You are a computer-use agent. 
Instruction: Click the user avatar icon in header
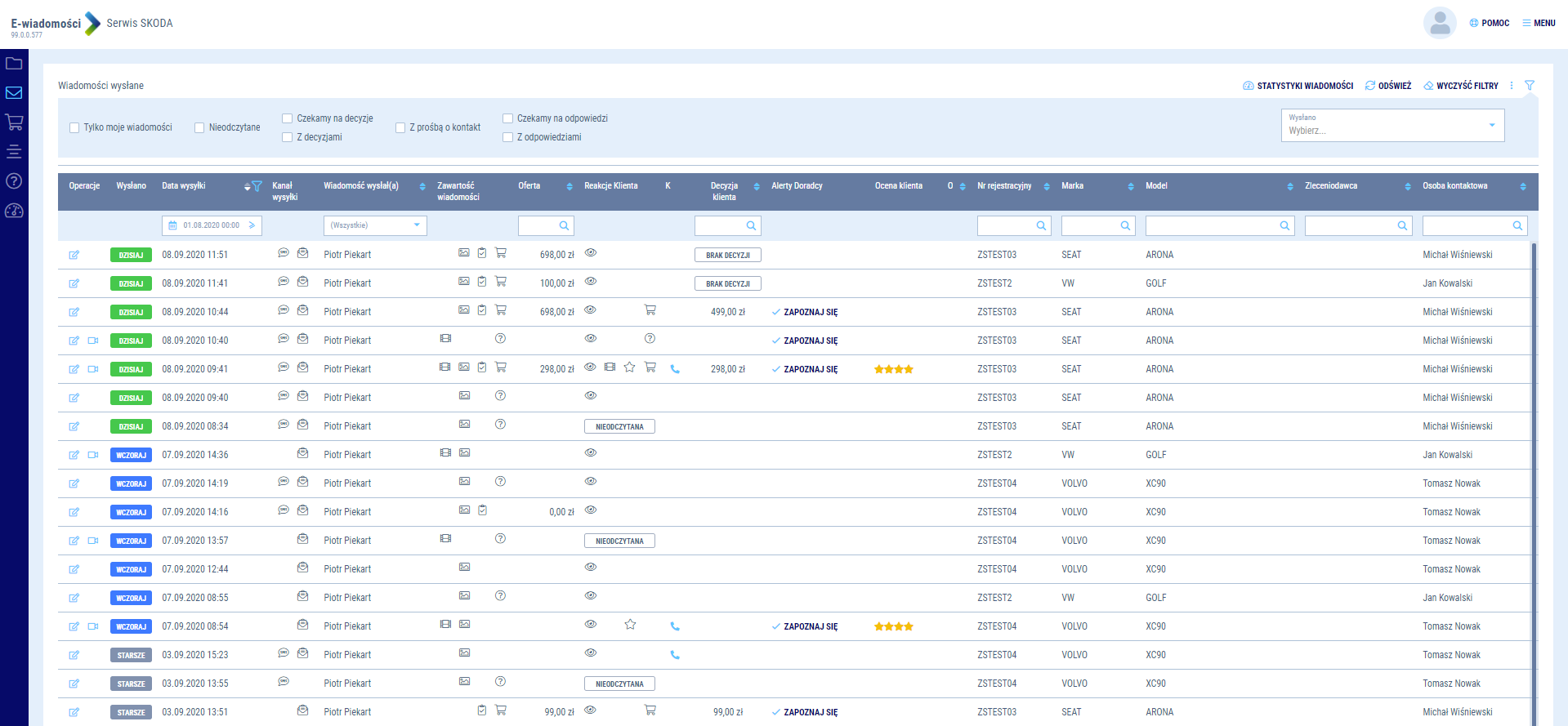click(1440, 23)
